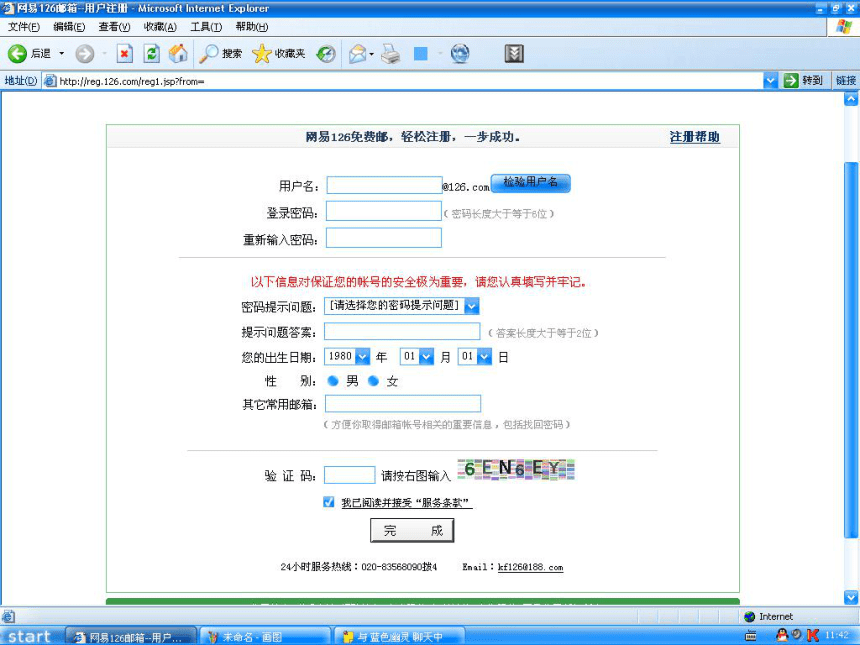Click the 完成 submit button

(x=412, y=530)
